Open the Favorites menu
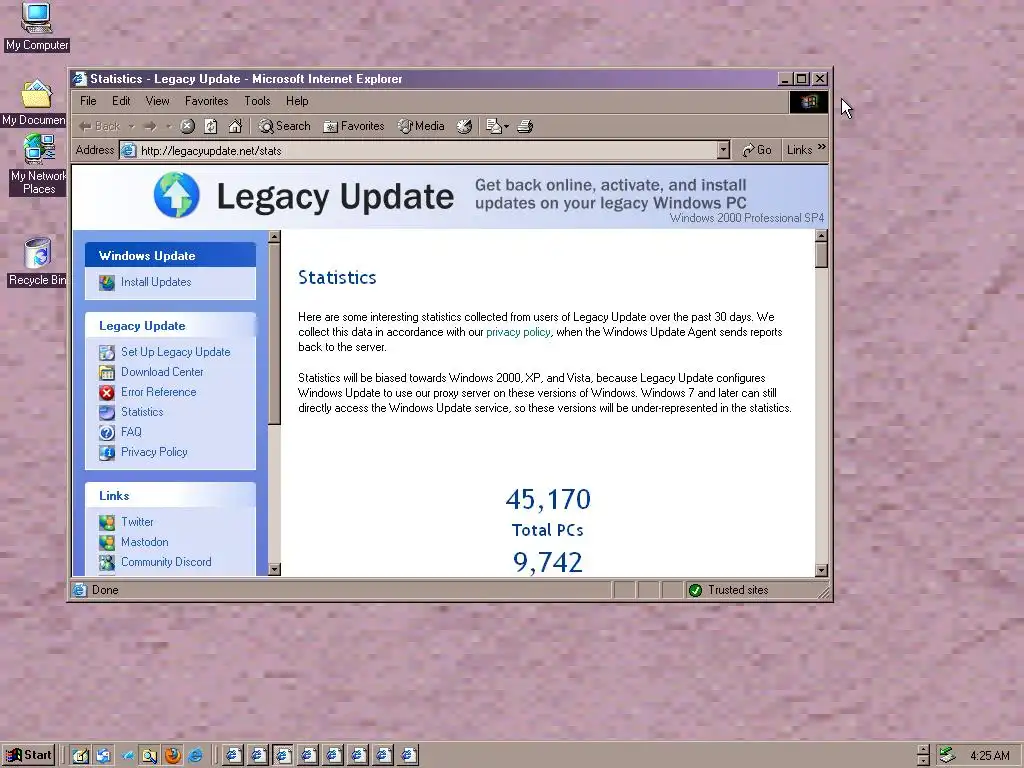1024x768 pixels. click(x=206, y=101)
